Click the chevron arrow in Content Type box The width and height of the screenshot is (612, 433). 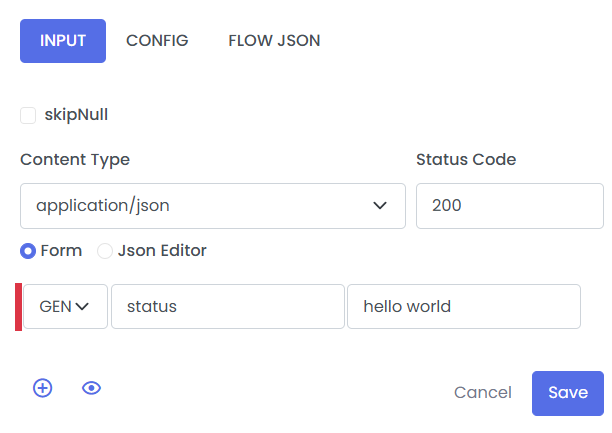click(x=380, y=206)
